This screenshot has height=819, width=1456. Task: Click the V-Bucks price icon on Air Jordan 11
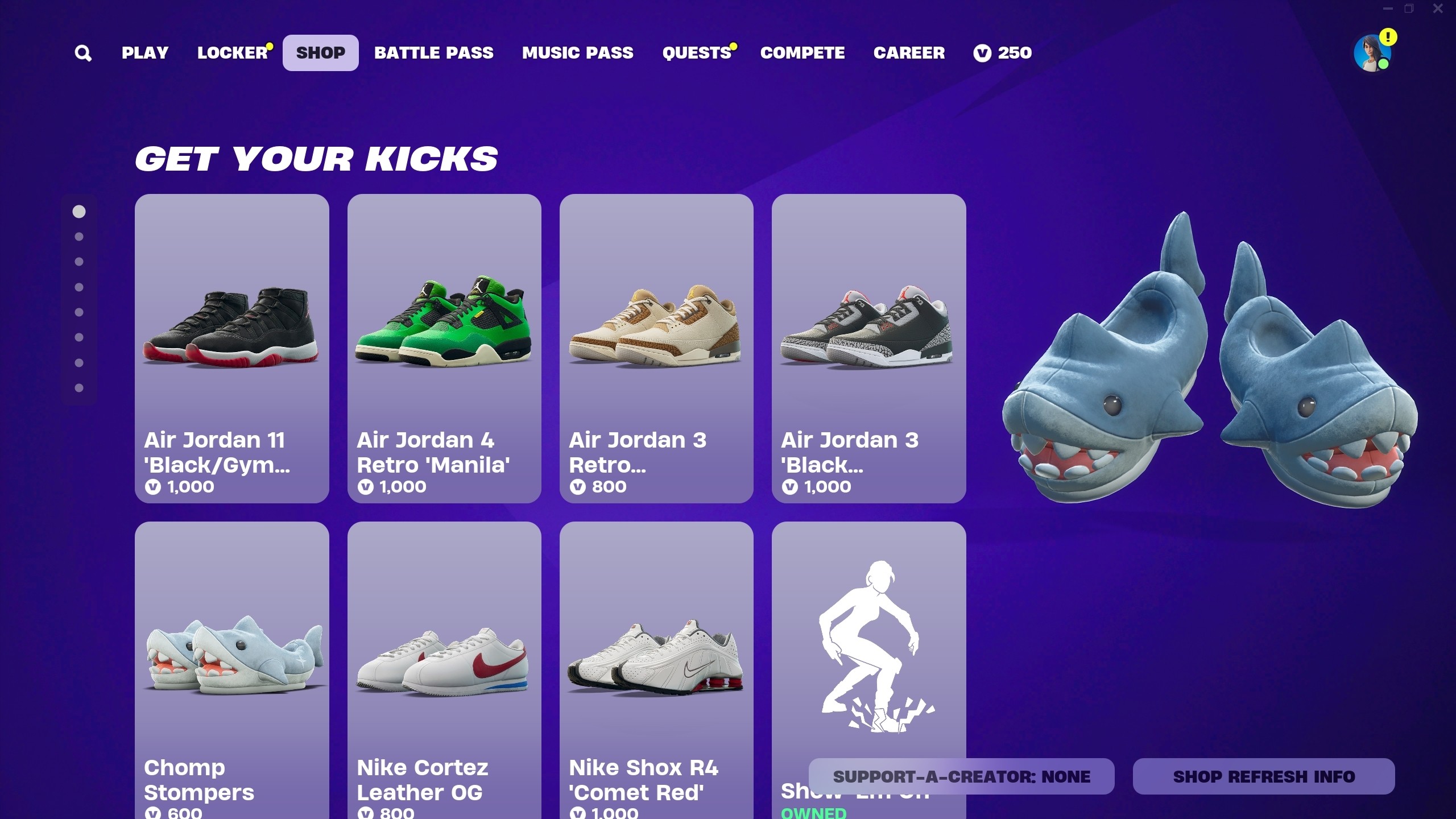153,487
